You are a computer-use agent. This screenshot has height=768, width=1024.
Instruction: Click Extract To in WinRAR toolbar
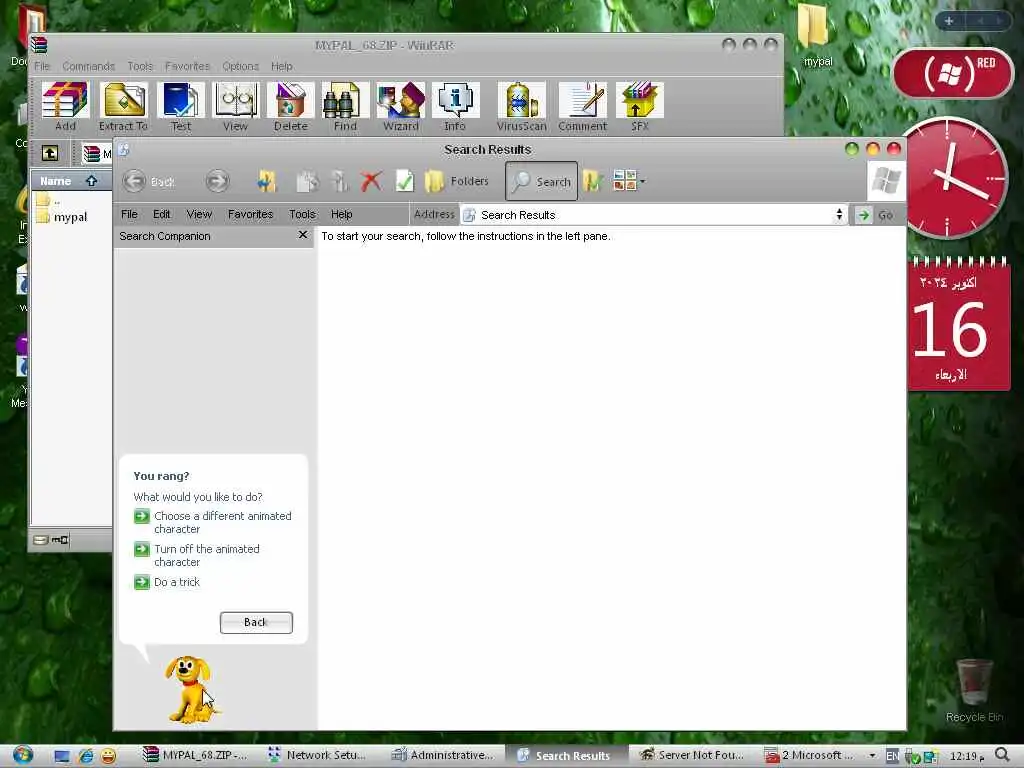click(x=123, y=106)
